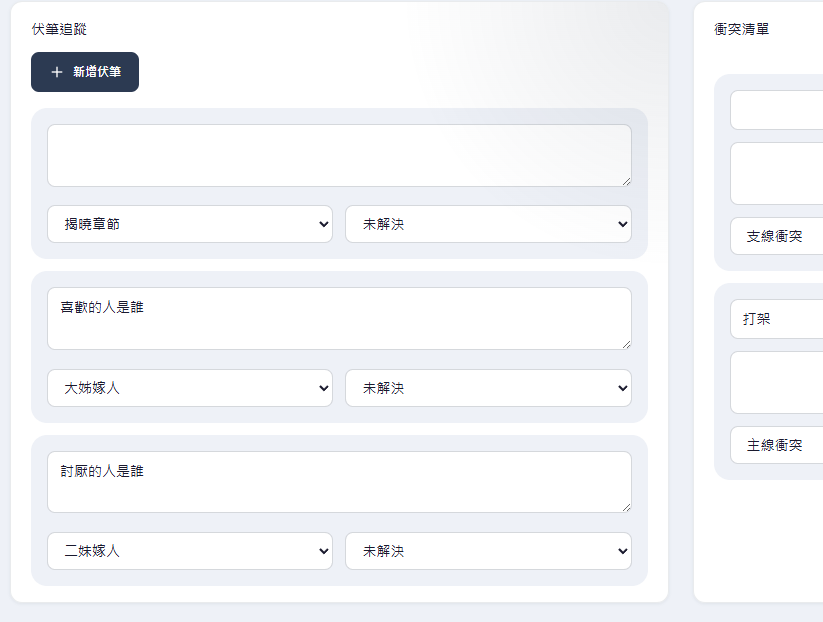Click the description box below 打架

coord(777,383)
